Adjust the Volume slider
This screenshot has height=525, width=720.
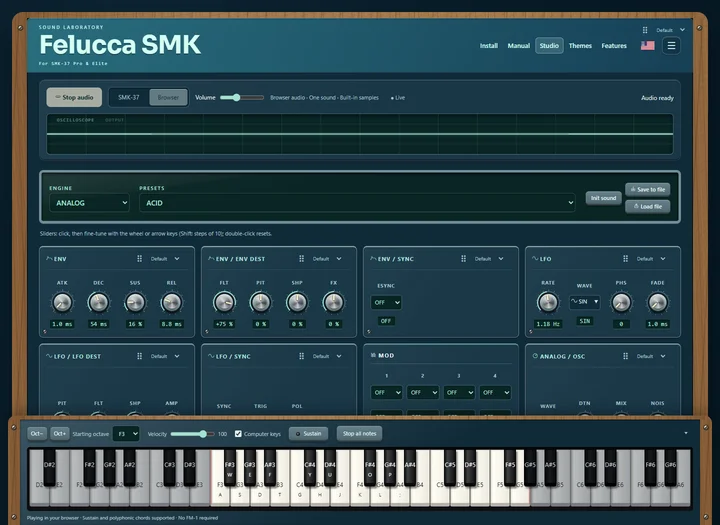point(242,97)
